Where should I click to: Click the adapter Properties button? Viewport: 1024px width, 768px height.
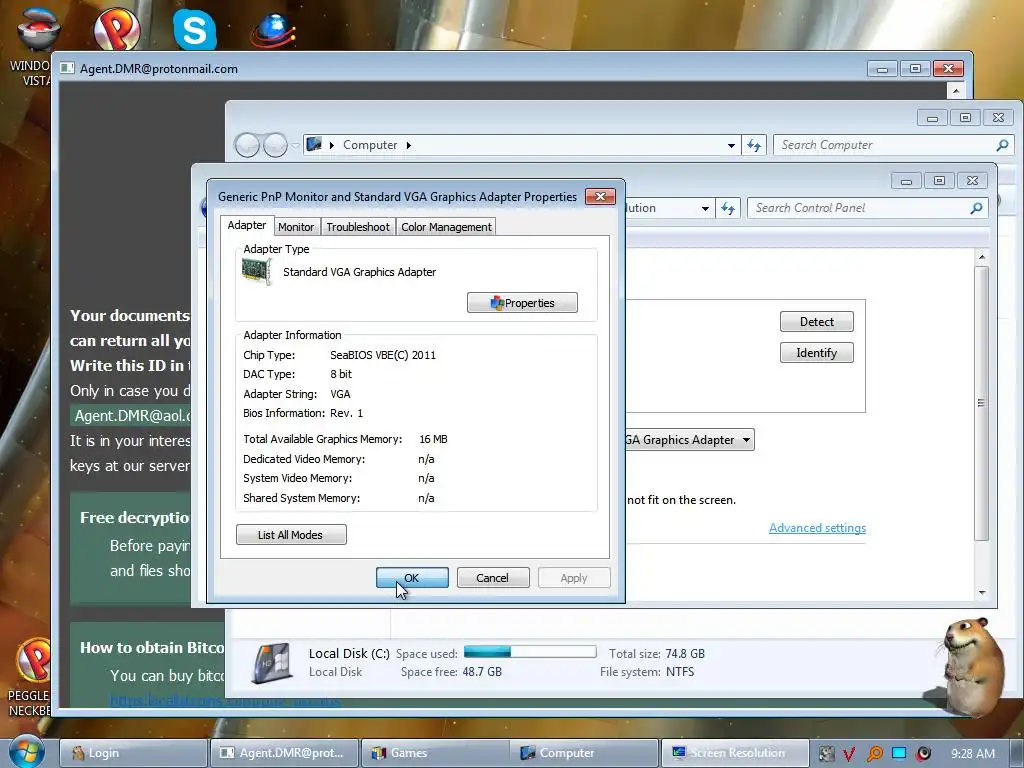(522, 303)
